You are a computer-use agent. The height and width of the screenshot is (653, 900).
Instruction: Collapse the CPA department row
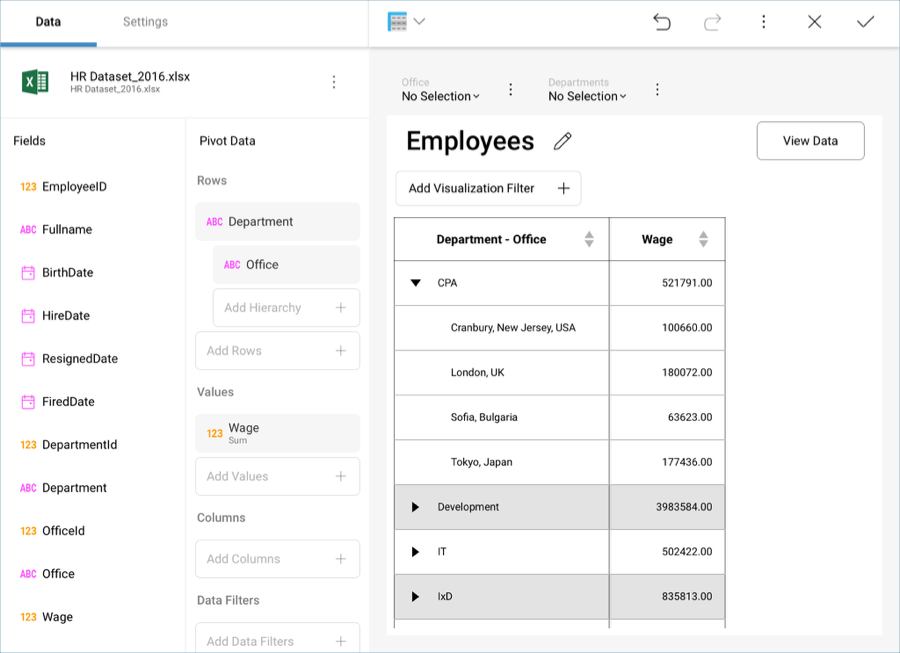point(415,283)
